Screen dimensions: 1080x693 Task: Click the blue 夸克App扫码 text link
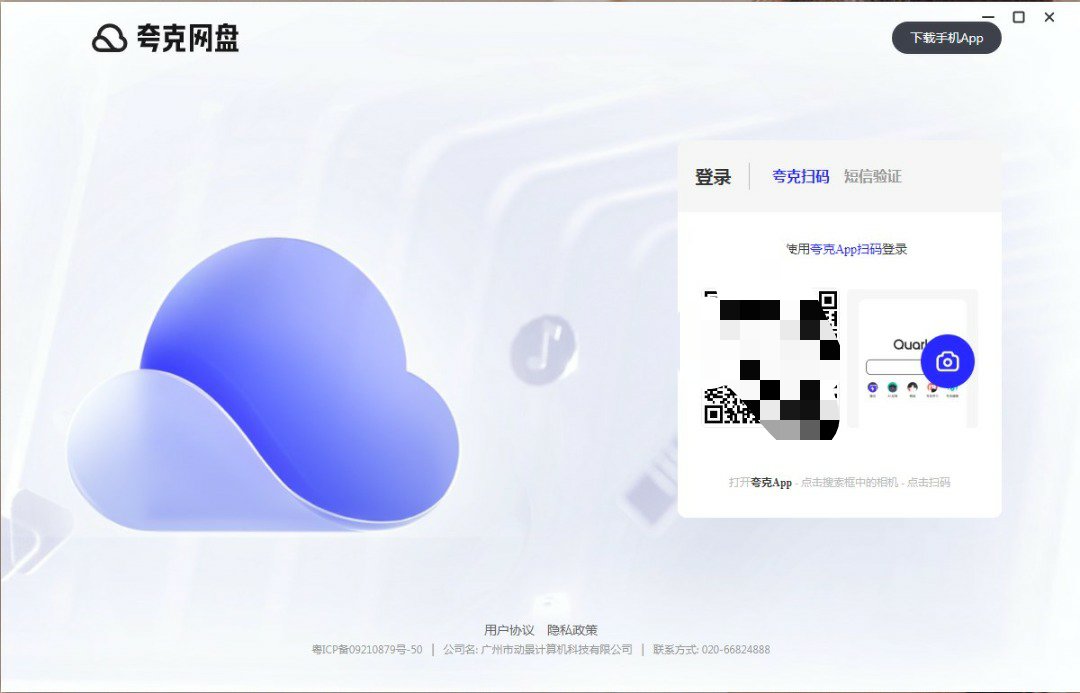845,249
